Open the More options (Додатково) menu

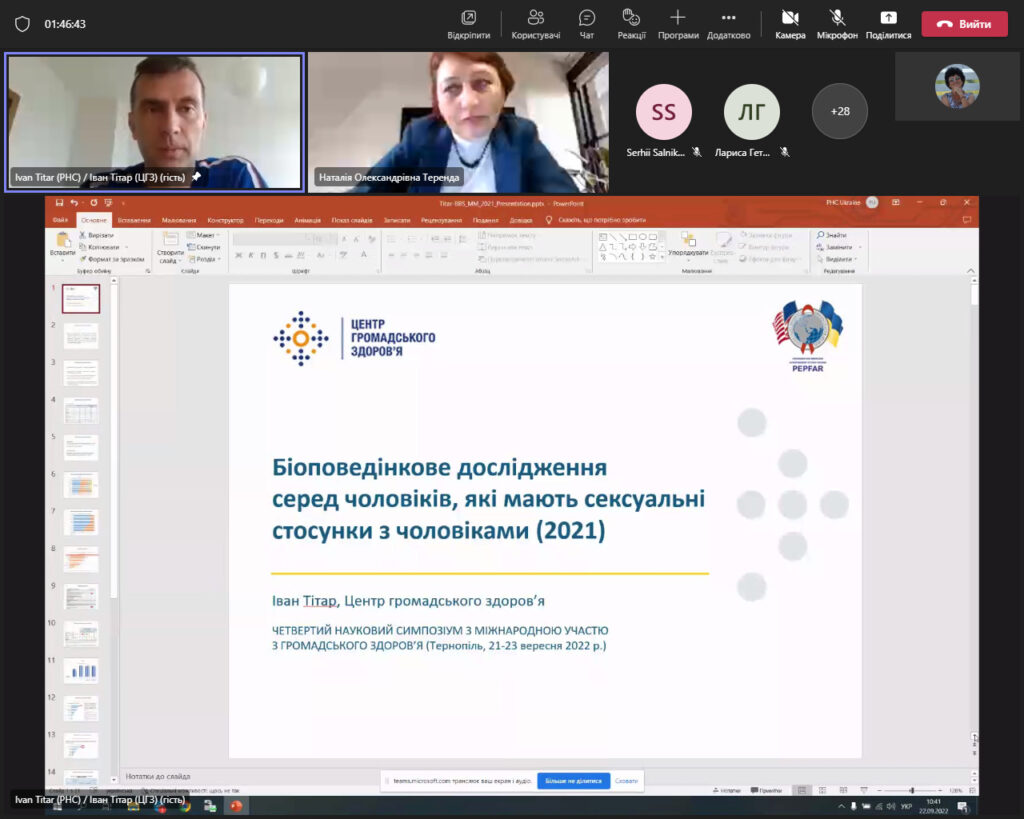tap(728, 23)
